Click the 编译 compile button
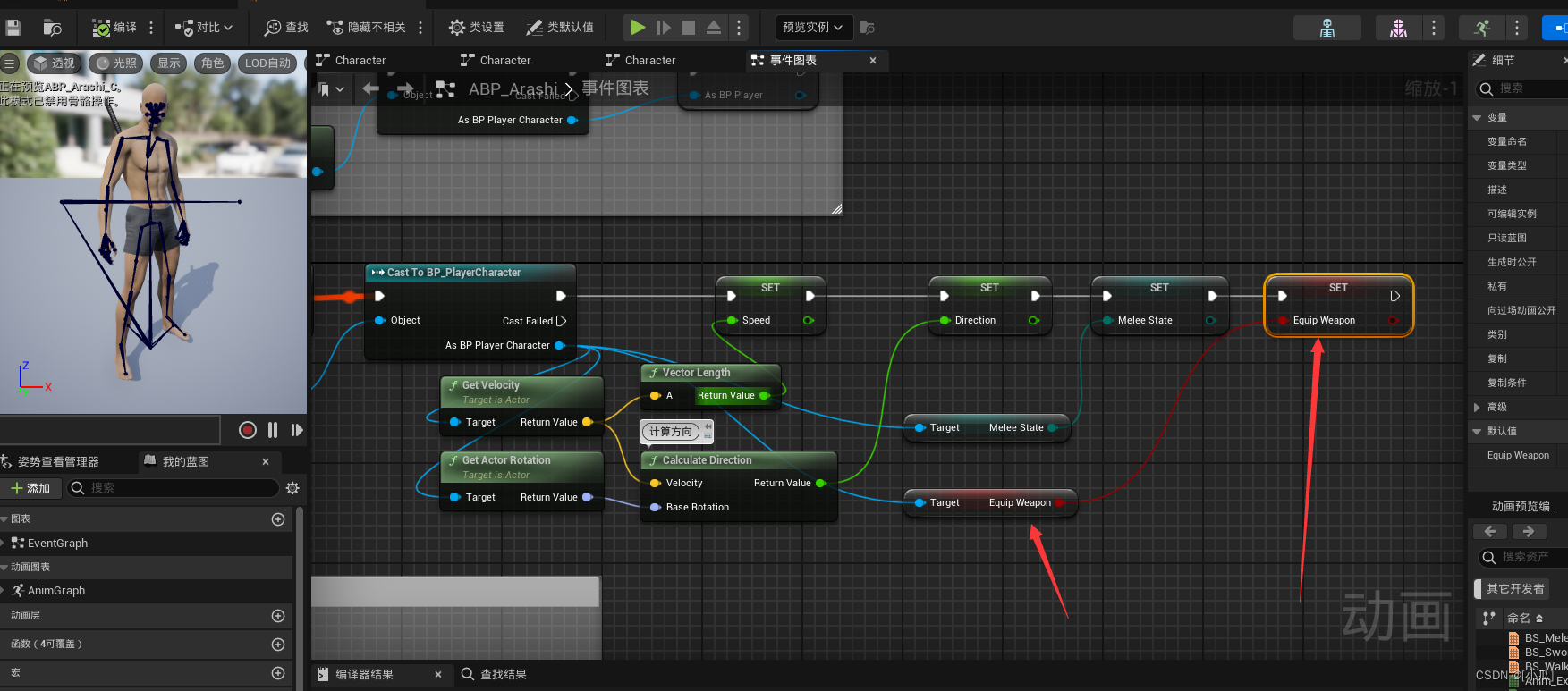 pyautogui.click(x=114, y=28)
